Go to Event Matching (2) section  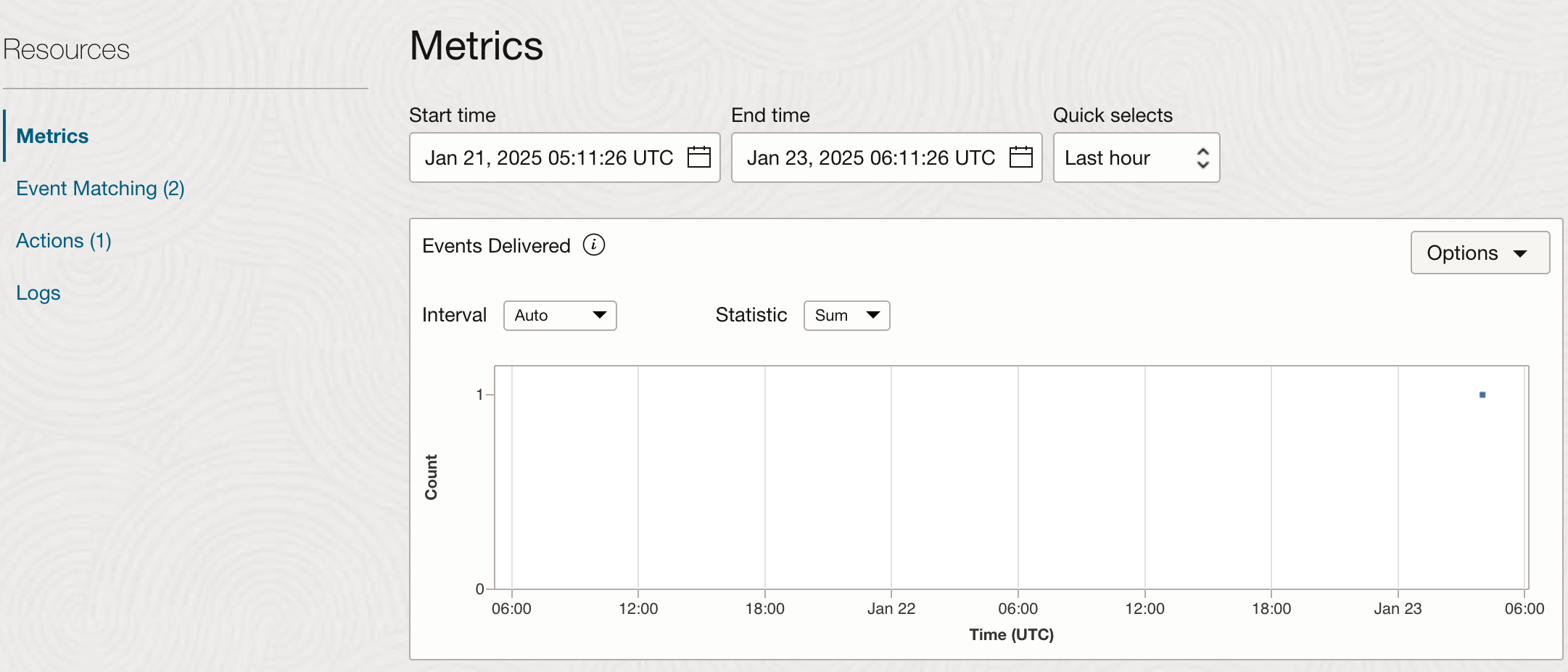pyautogui.click(x=100, y=189)
